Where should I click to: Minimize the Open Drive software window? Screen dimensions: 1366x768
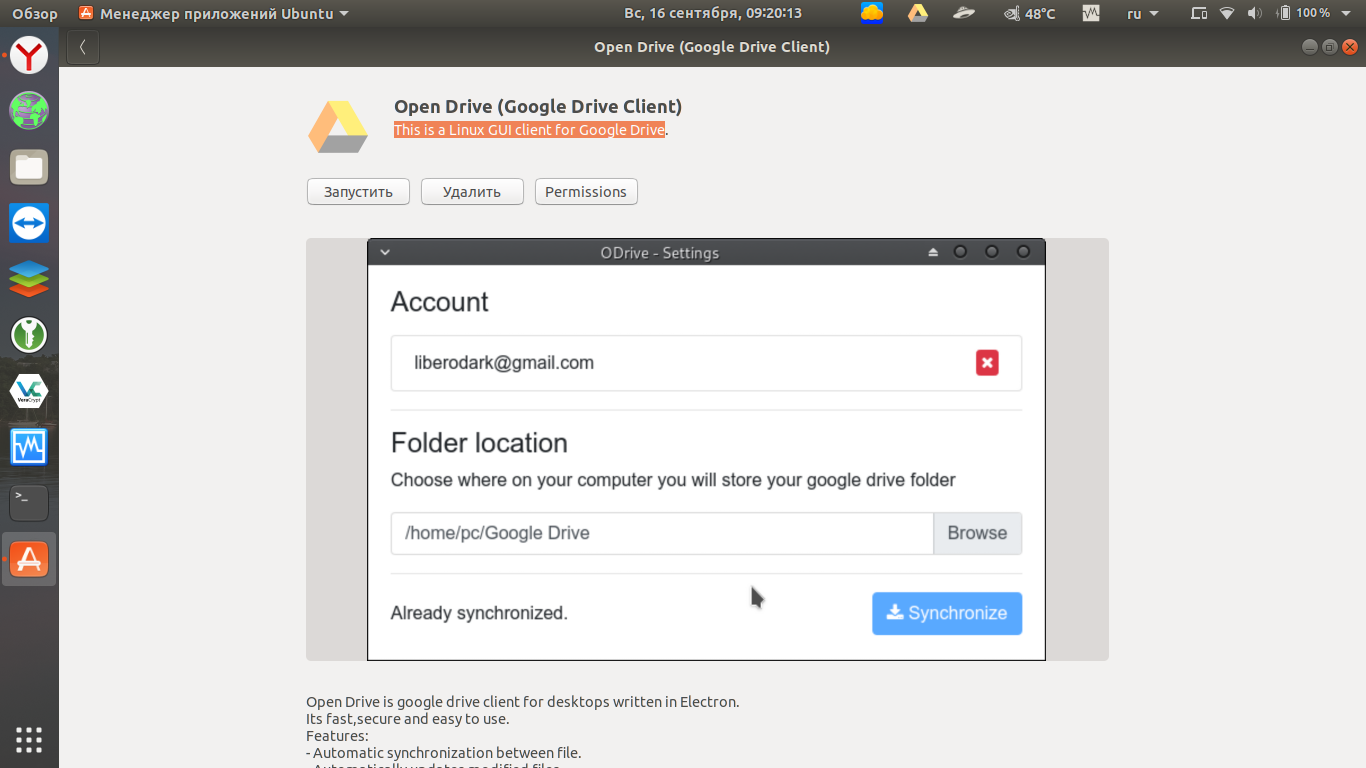(1310, 47)
